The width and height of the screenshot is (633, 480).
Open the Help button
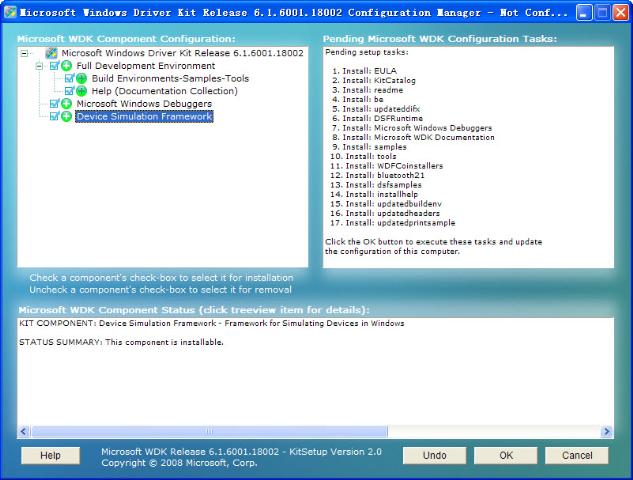(x=50, y=455)
